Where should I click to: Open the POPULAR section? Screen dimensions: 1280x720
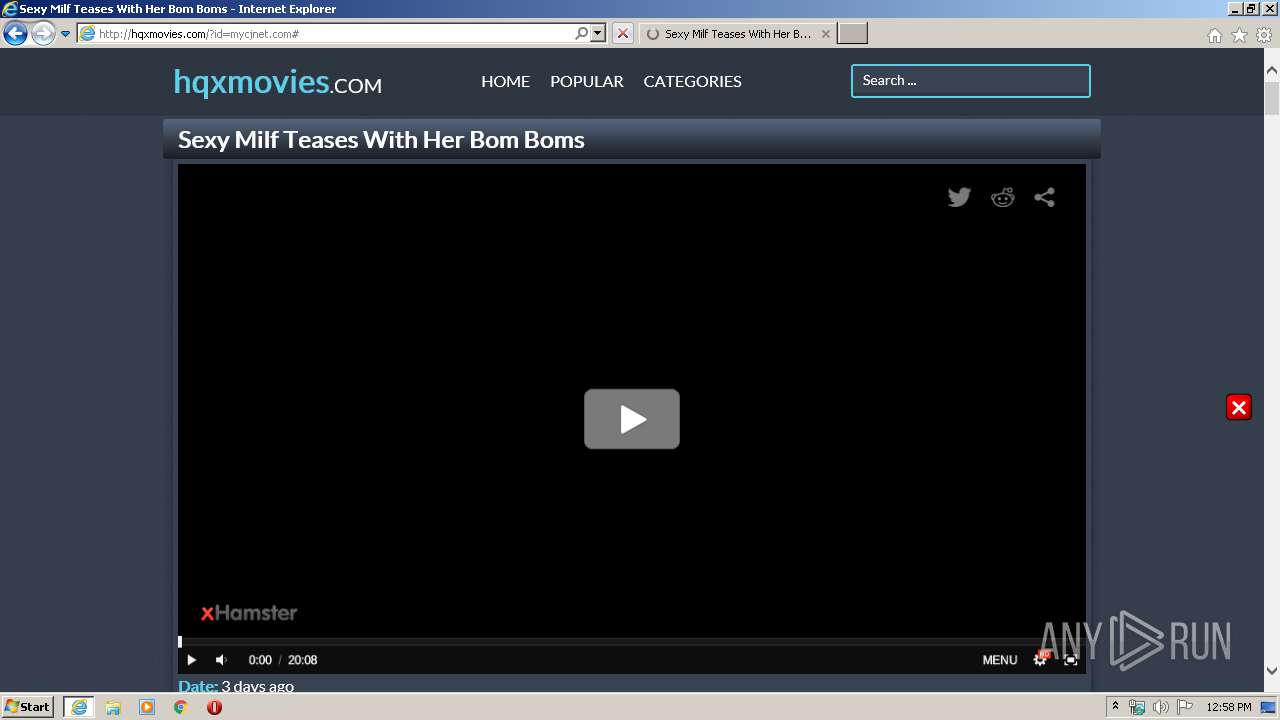(586, 81)
